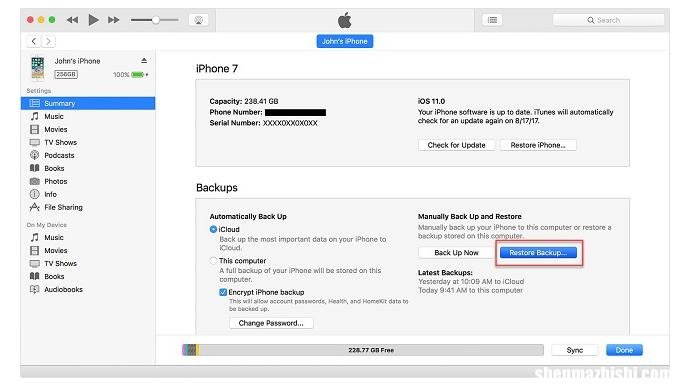The image size is (683, 390).
Task: Click the rewind playback button
Action: (72, 20)
